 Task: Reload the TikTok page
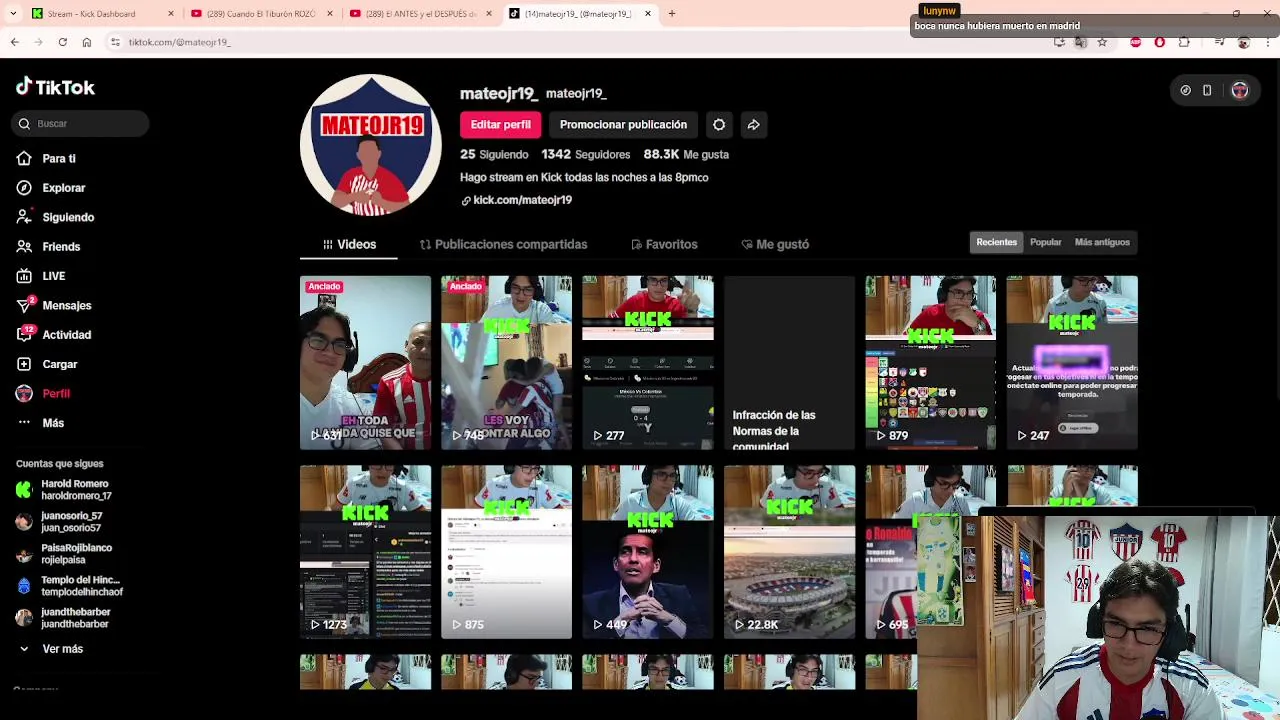tap(62, 42)
